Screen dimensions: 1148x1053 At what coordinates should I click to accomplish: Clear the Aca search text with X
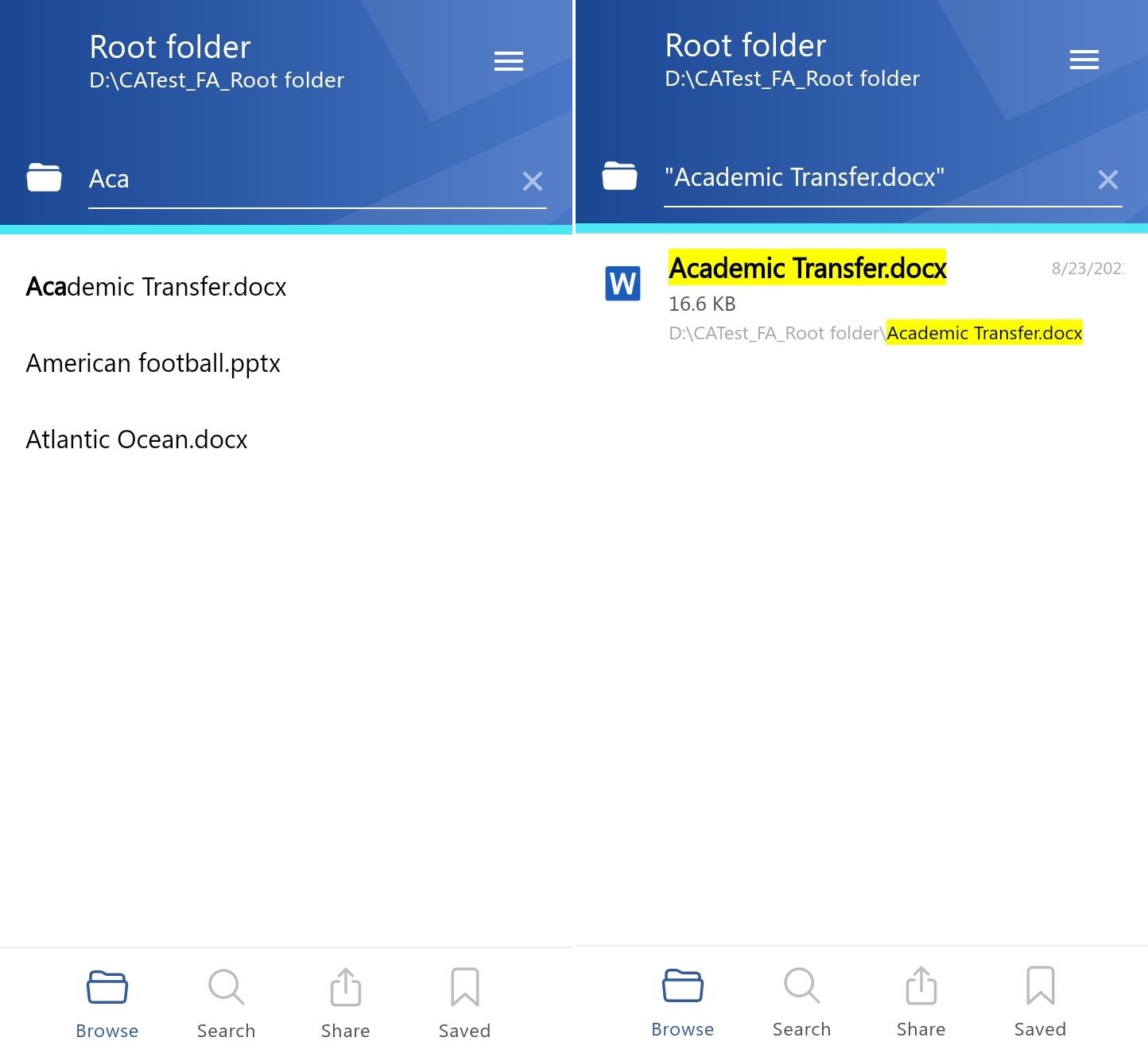coord(532,181)
